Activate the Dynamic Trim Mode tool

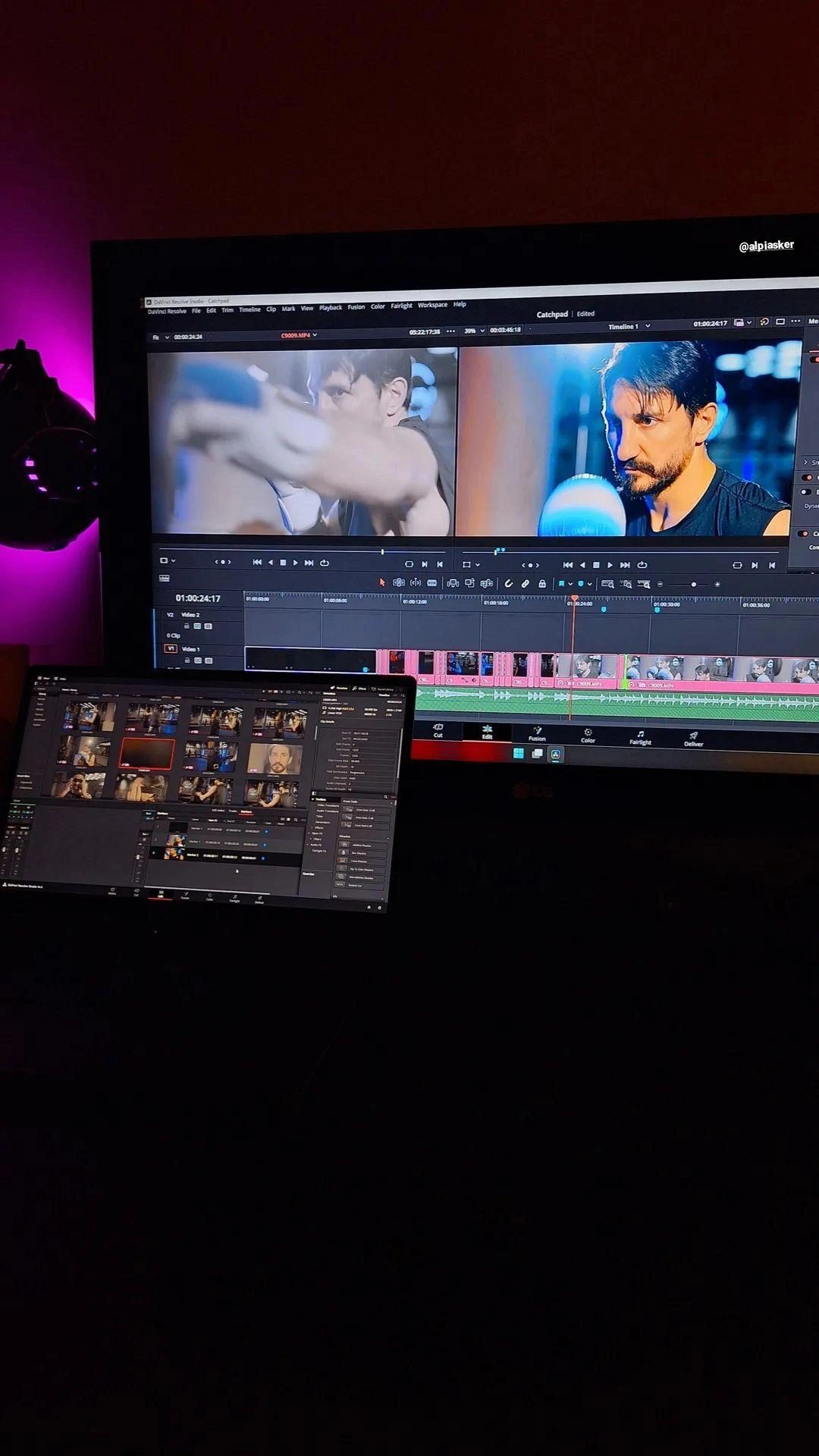coord(416,582)
